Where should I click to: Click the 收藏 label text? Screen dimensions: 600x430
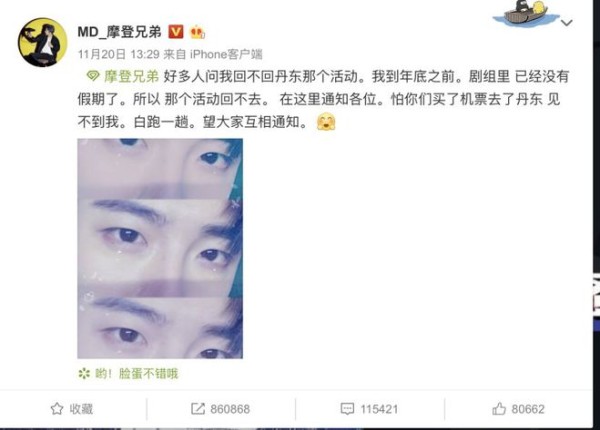pyautogui.click(x=81, y=409)
